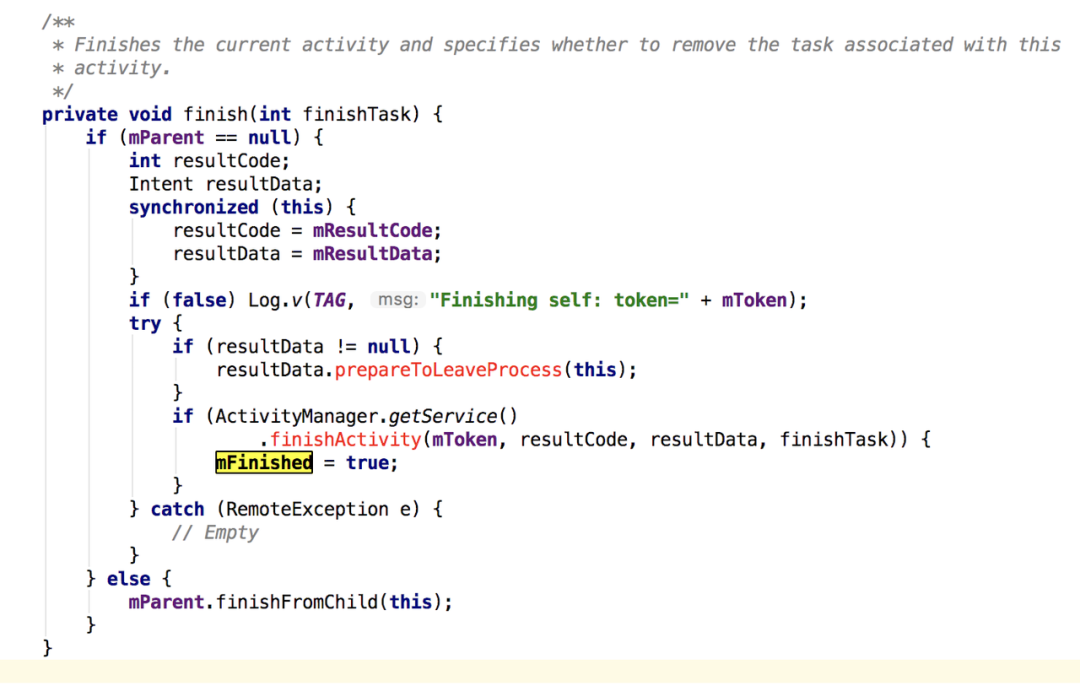Click the Javadoc line starting 'Finishes the current'
The width and height of the screenshot is (1080, 686).
tap(557, 45)
